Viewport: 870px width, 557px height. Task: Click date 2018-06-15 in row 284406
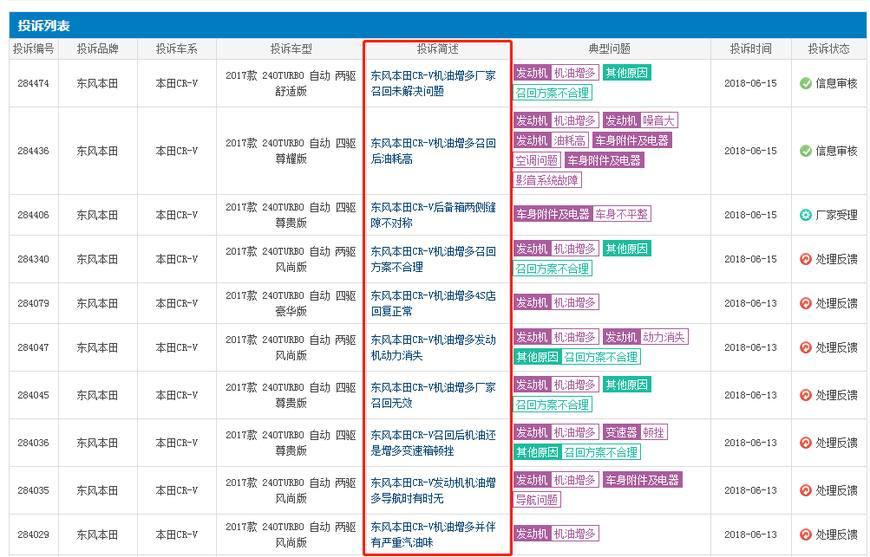click(x=751, y=215)
